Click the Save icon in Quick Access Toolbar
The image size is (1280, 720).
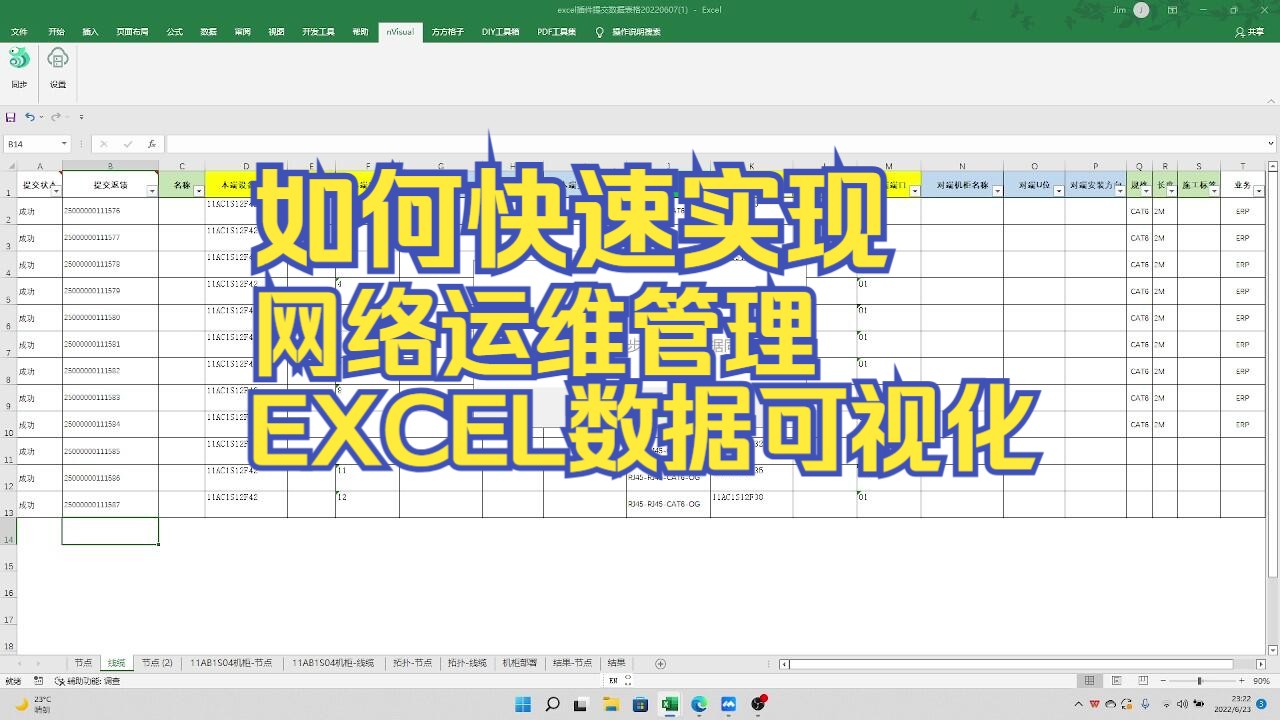[x=10, y=118]
